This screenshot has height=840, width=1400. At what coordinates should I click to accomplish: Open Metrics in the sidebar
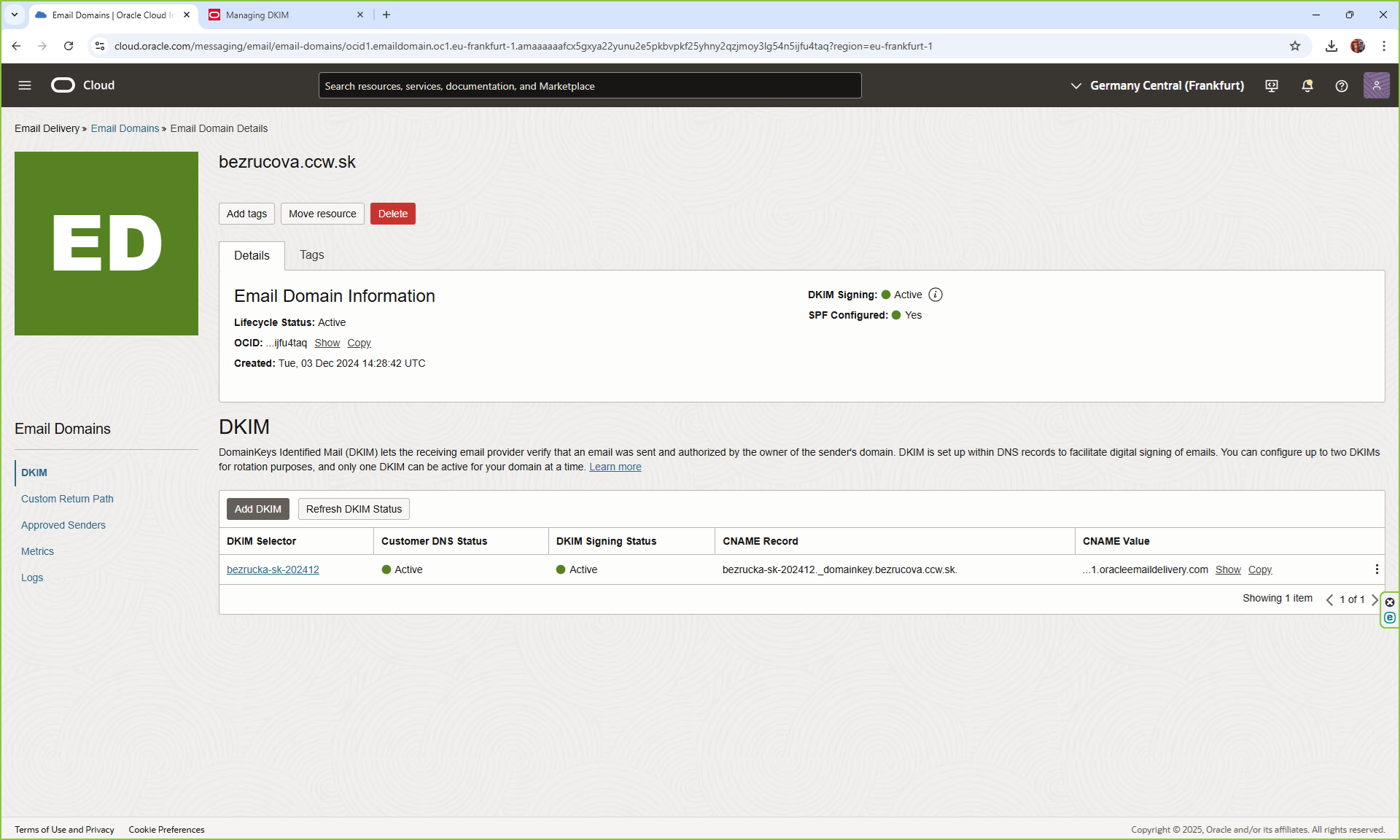pos(37,551)
